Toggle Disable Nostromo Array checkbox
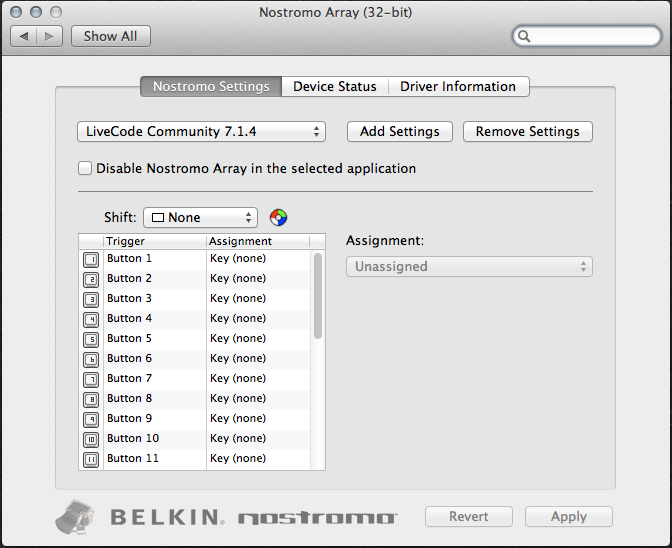The image size is (672, 548). click(85, 169)
